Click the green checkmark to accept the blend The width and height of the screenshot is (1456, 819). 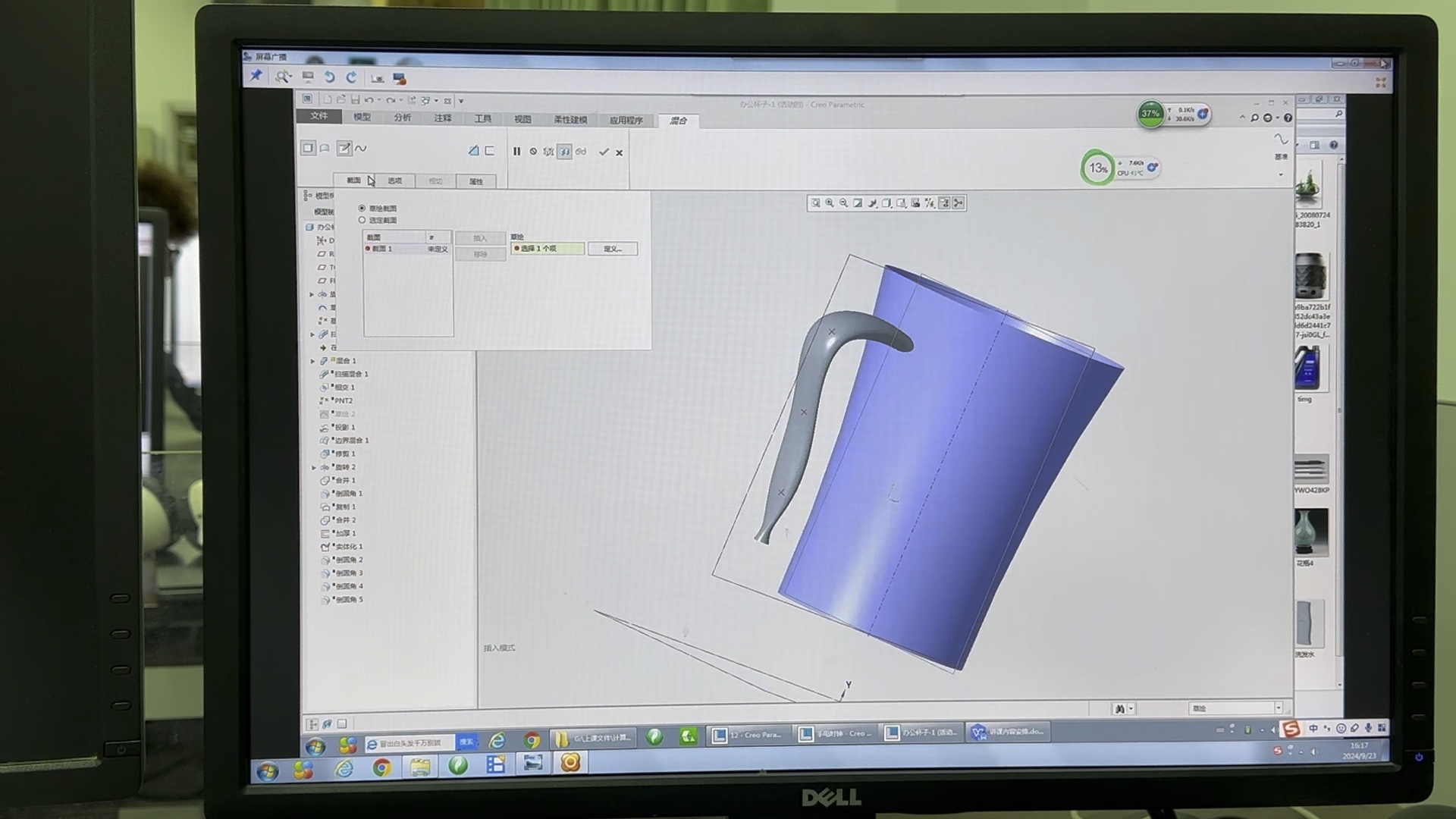point(604,152)
